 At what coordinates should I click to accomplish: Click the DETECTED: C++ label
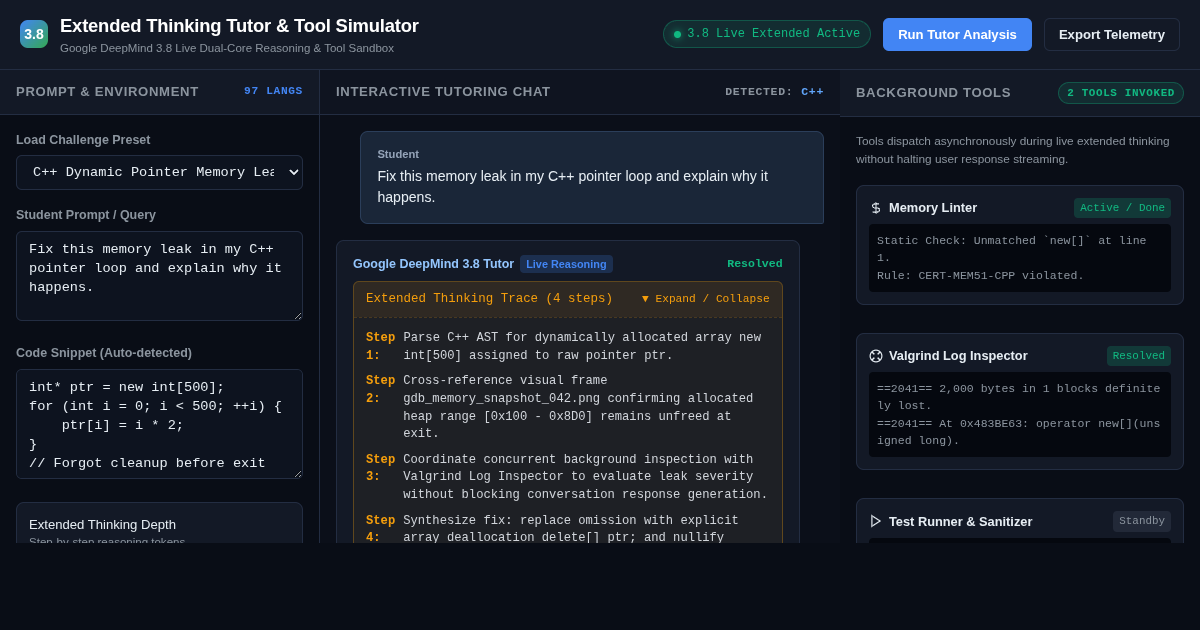coord(775,92)
